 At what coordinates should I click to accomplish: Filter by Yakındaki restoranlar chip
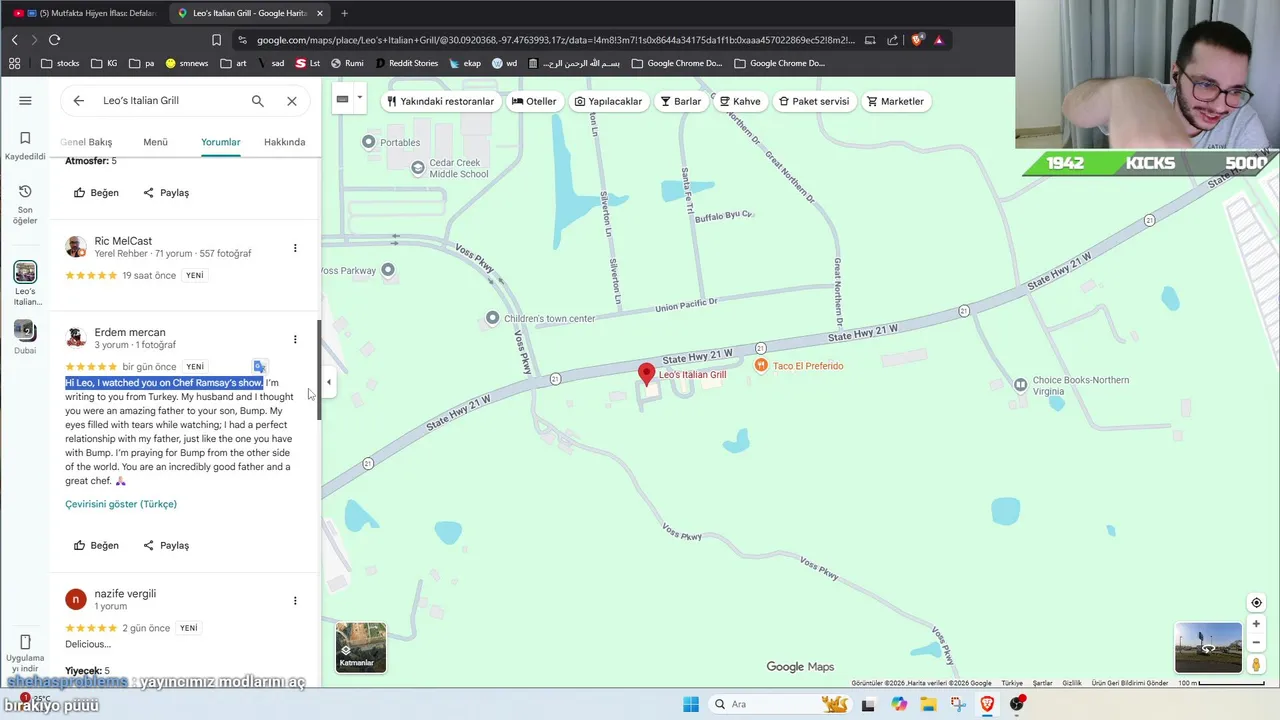441,101
